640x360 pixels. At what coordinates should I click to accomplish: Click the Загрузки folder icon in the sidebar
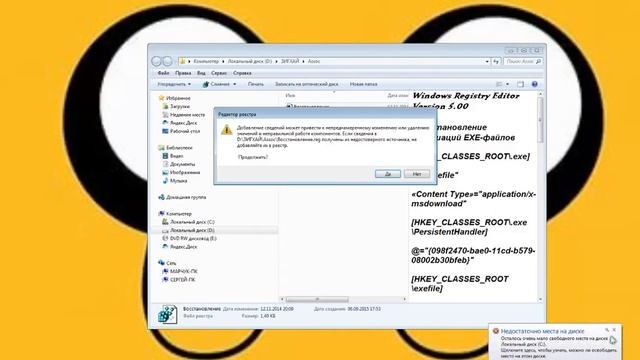coord(165,106)
